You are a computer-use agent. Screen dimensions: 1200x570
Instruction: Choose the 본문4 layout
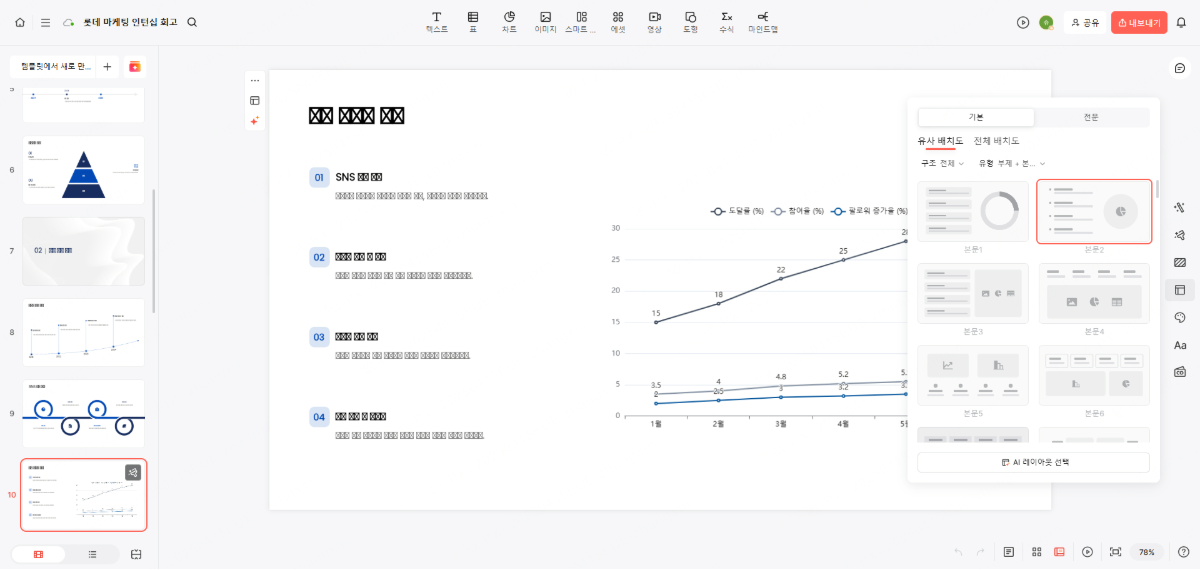[x=1094, y=293]
